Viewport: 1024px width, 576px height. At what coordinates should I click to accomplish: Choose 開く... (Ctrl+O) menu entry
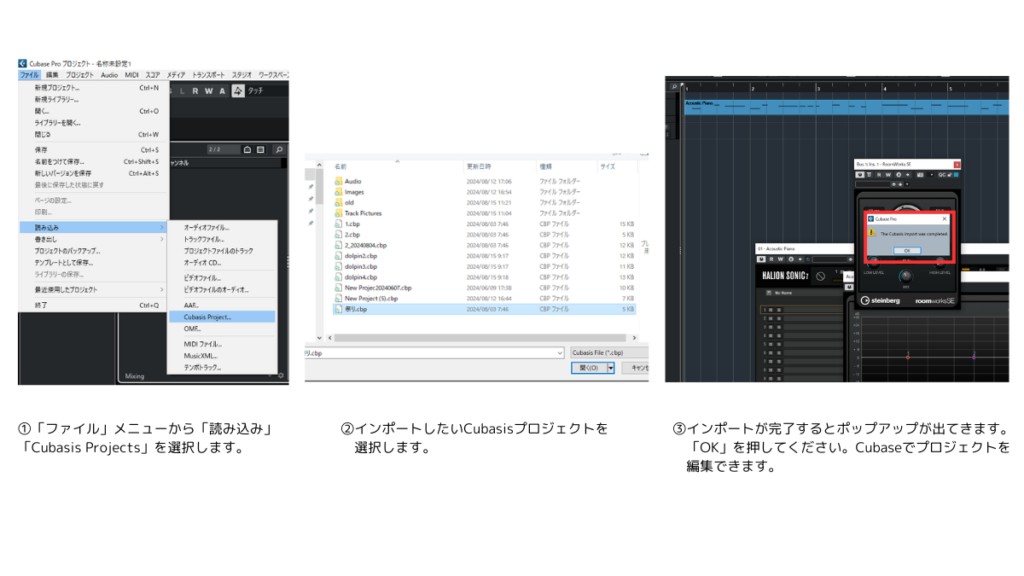point(94,111)
